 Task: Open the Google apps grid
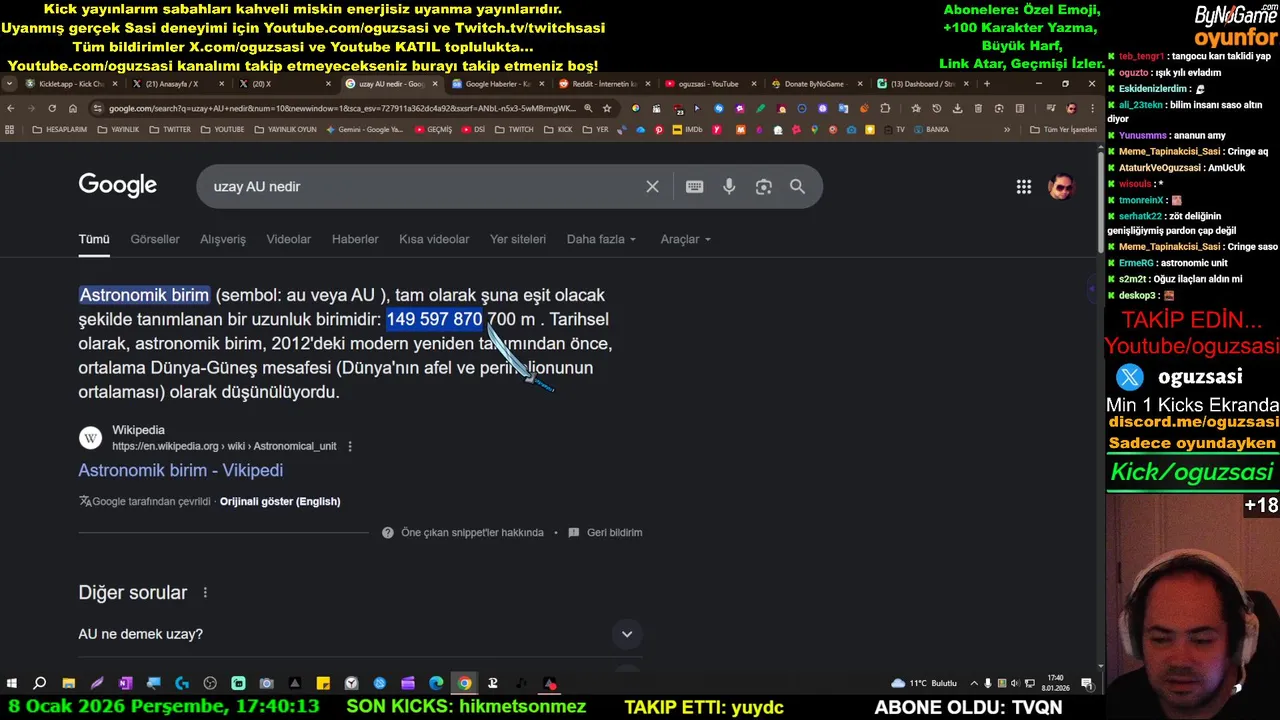tap(1024, 186)
